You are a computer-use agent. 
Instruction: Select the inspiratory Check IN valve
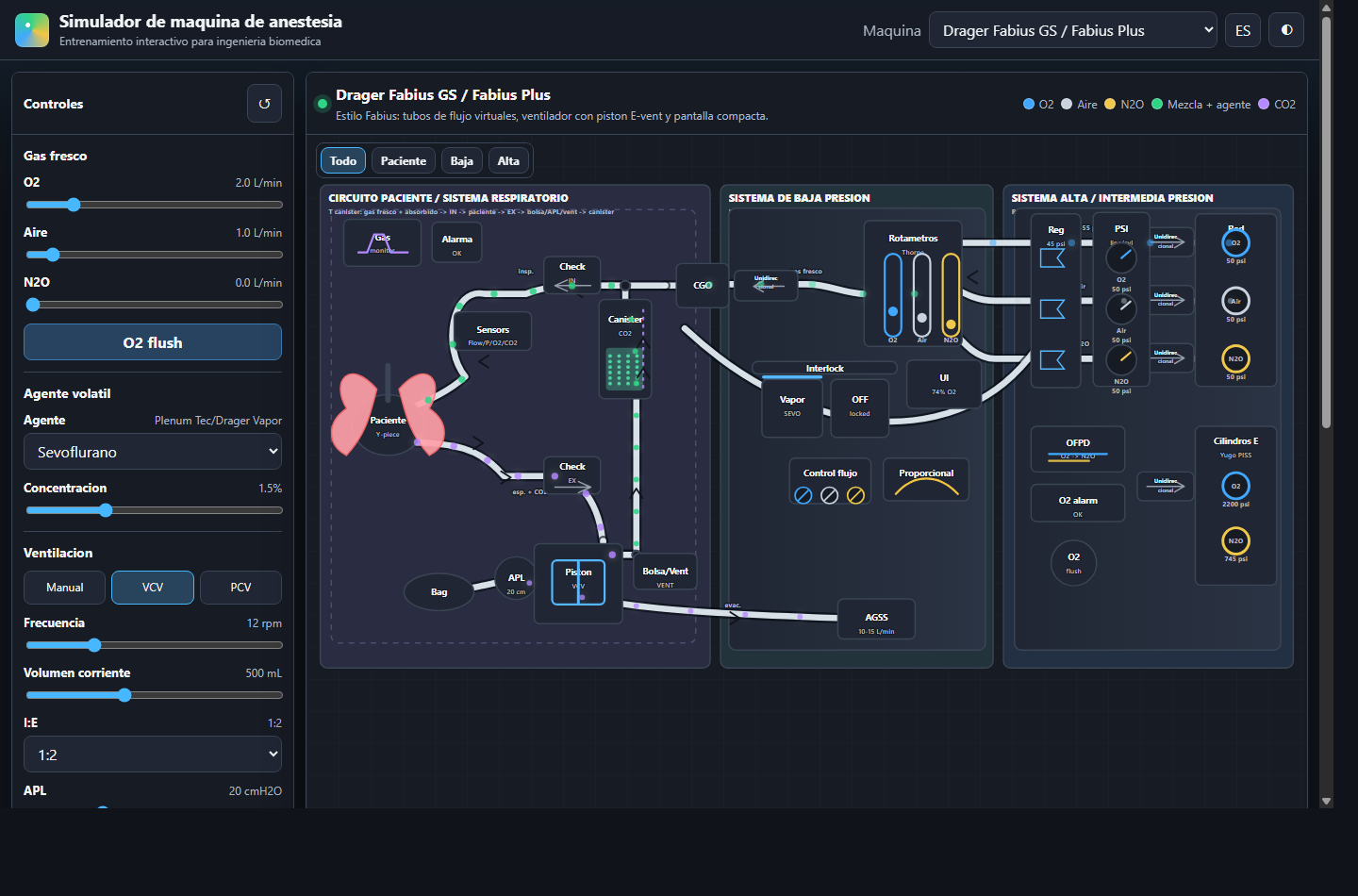point(572,275)
